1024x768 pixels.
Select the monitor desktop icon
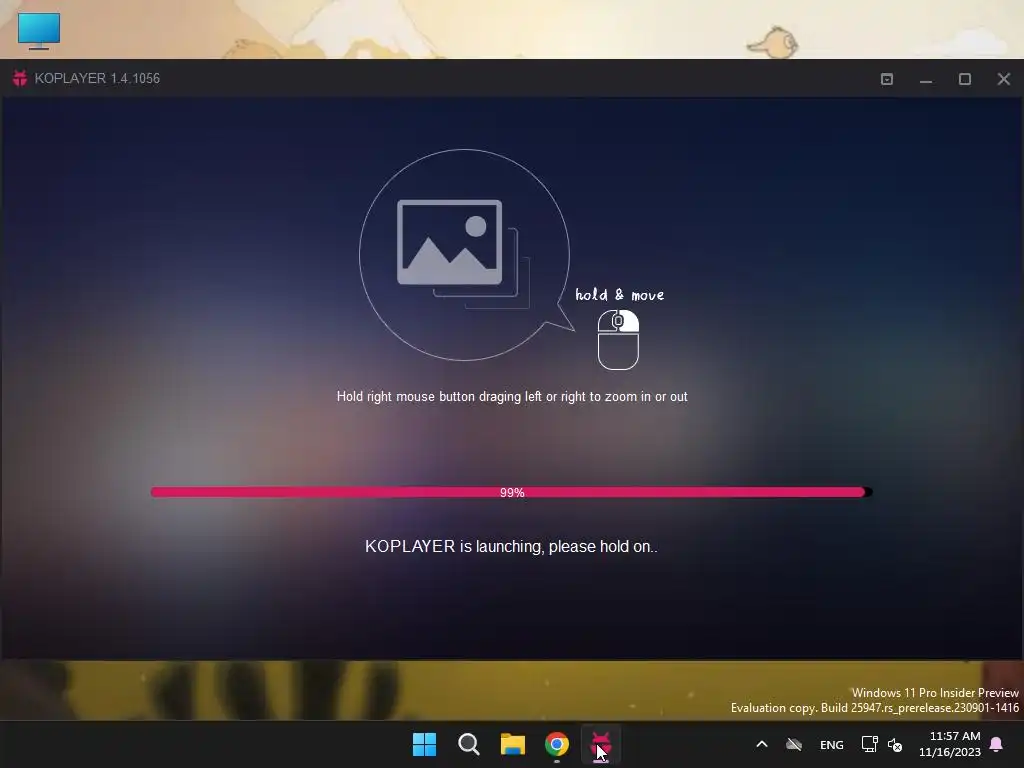pyautogui.click(x=39, y=31)
